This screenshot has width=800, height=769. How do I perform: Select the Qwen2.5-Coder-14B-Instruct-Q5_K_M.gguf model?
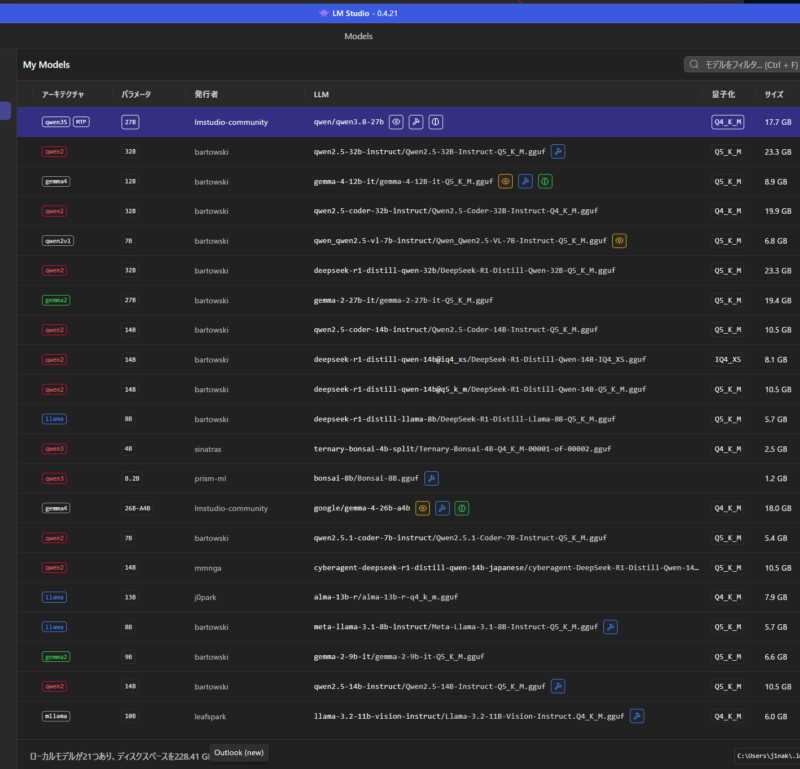tap(408, 330)
